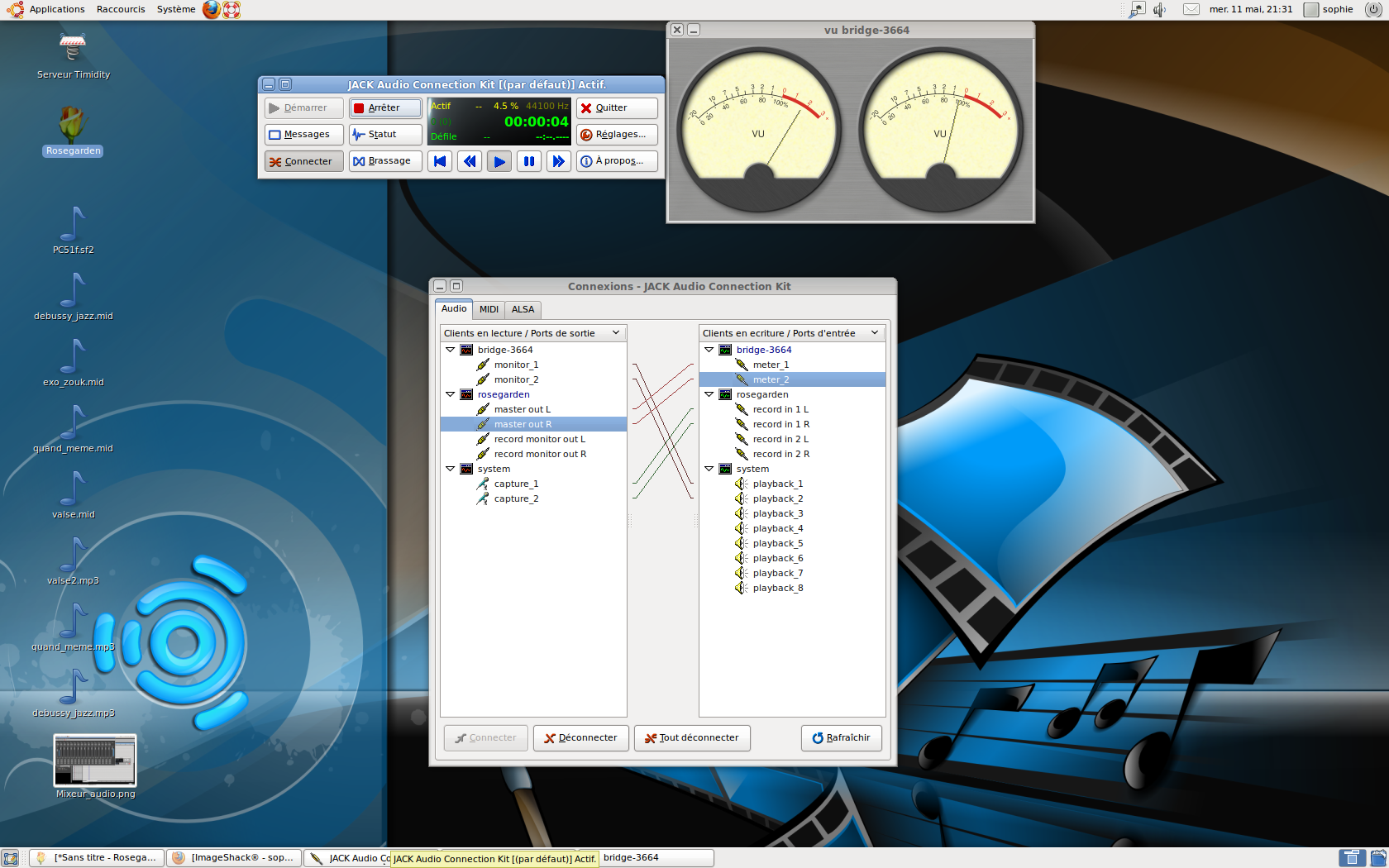Screen dimensions: 1389x868
Task: Collapse the bridge-3664 output client tree
Action: point(451,350)
